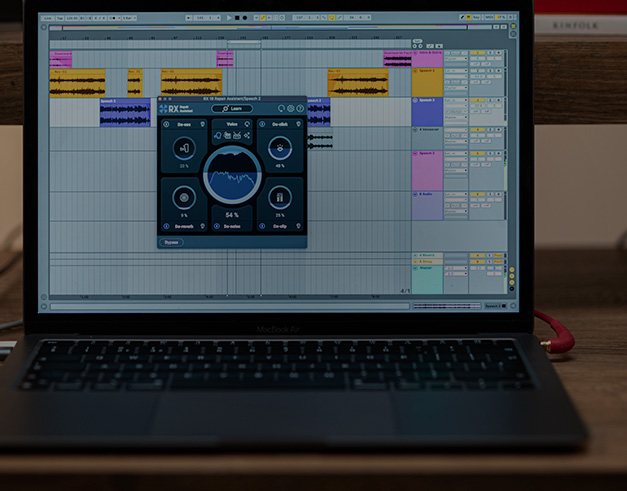Click the Play button in Ableton transport
627x491 pixels.
(229, 18)
